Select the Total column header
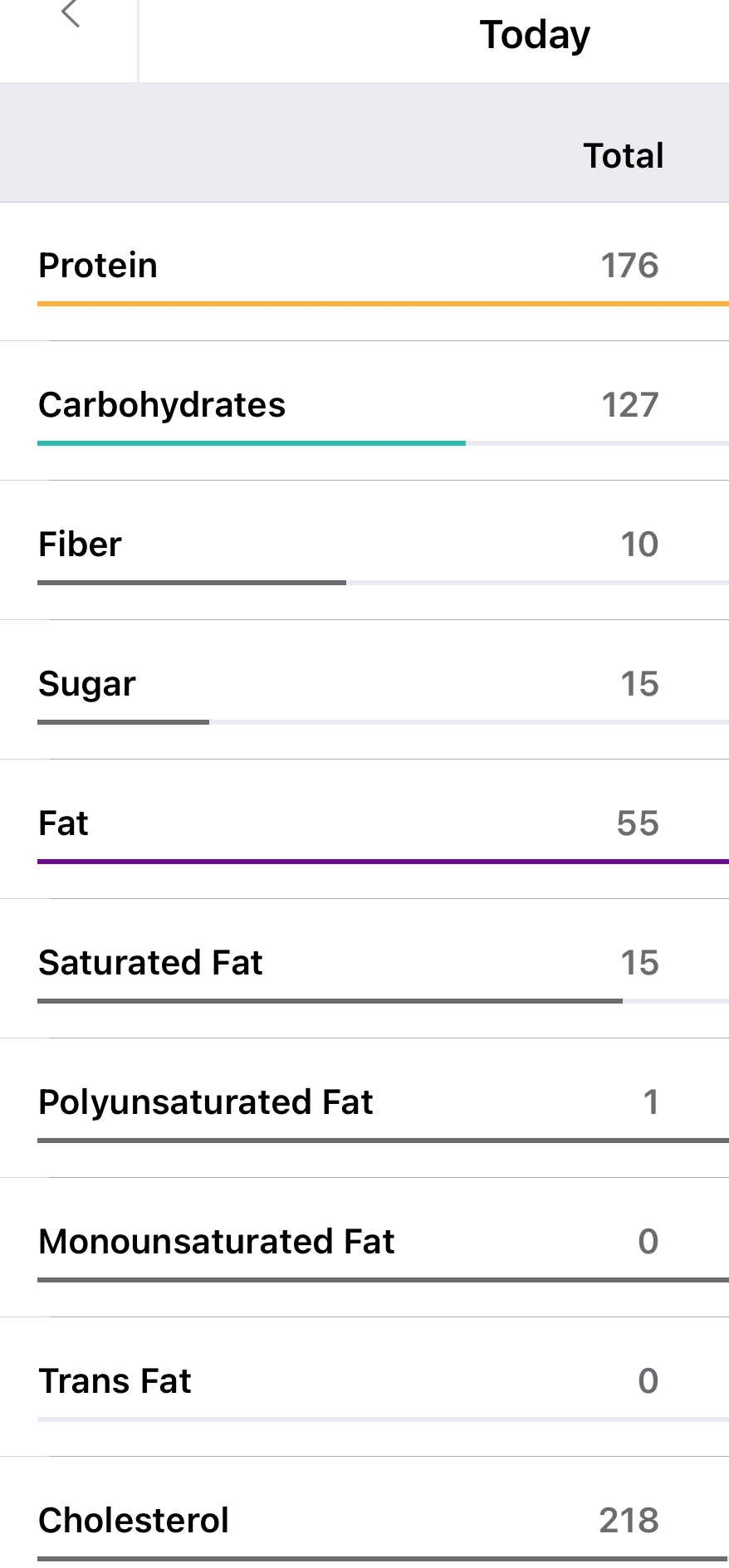The image size is (729, 1568). click(623, 155)
